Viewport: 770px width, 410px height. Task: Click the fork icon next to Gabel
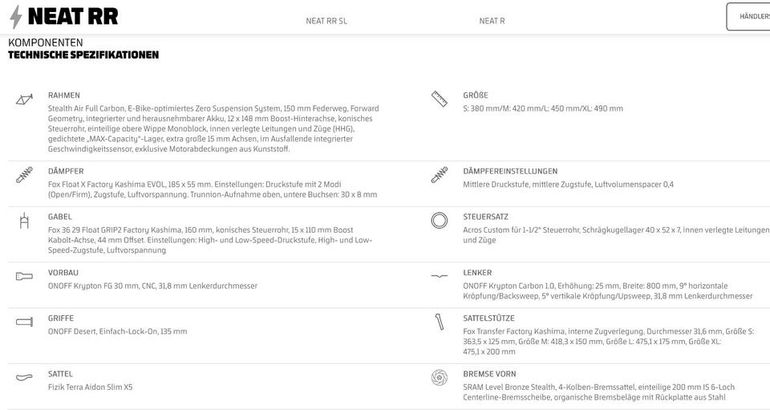(x=24, y=221)
